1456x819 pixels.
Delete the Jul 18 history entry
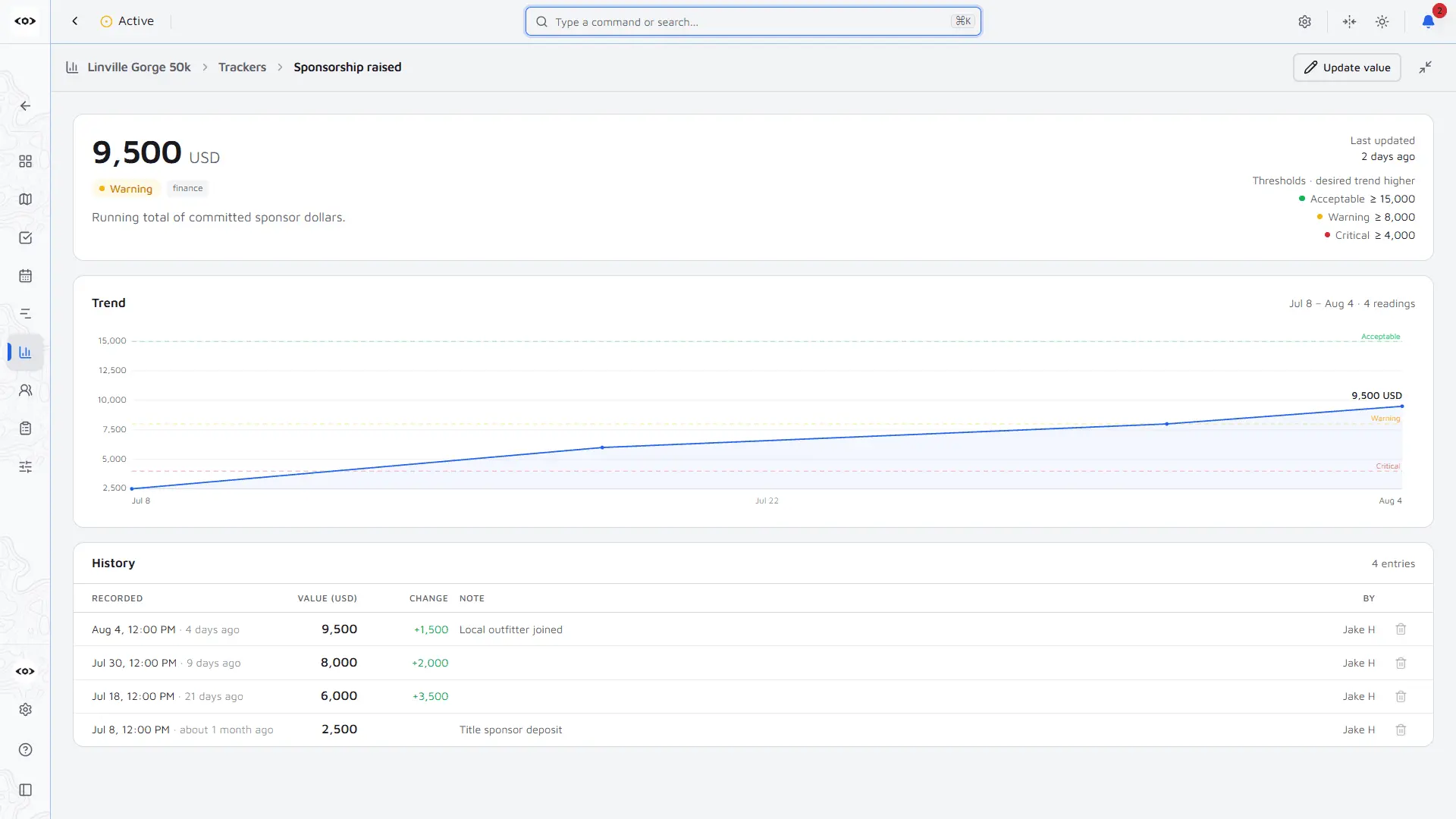click(1401, 696)
